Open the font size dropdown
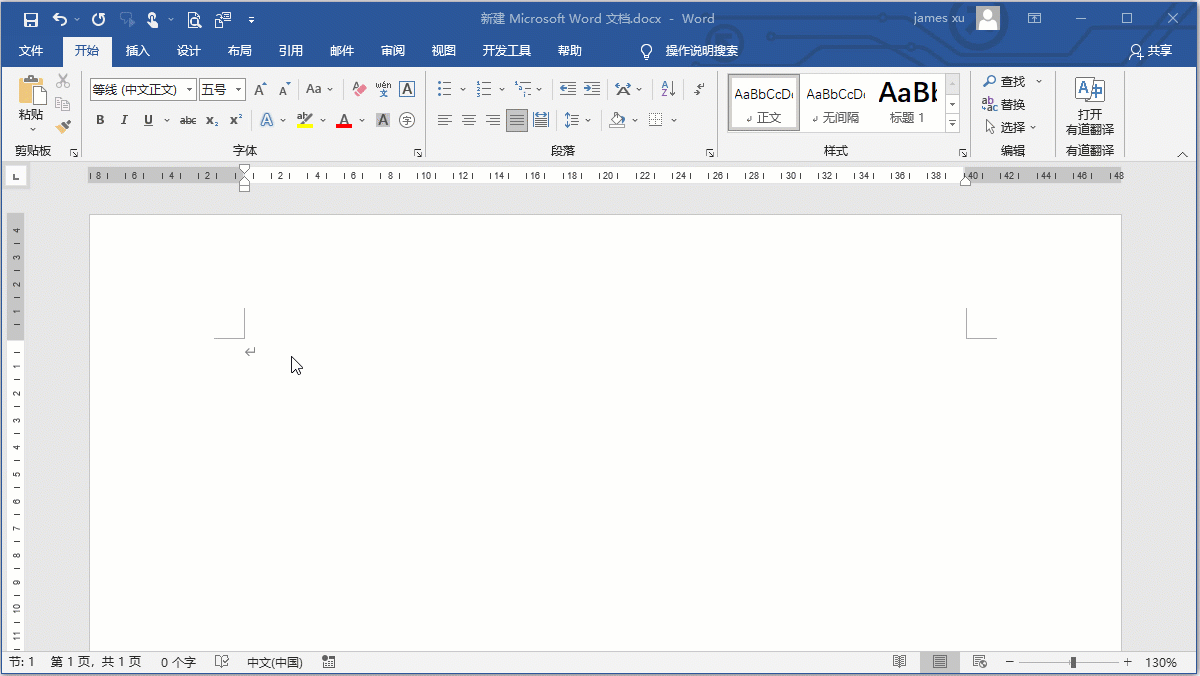The image size is (1200, 676). pos(238,89)
